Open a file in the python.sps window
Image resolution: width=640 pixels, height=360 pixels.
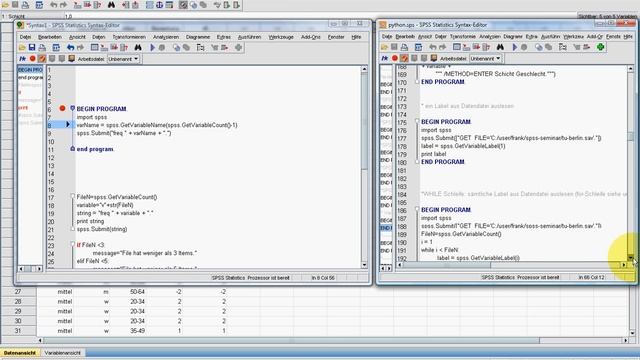(x=384, y=47)
